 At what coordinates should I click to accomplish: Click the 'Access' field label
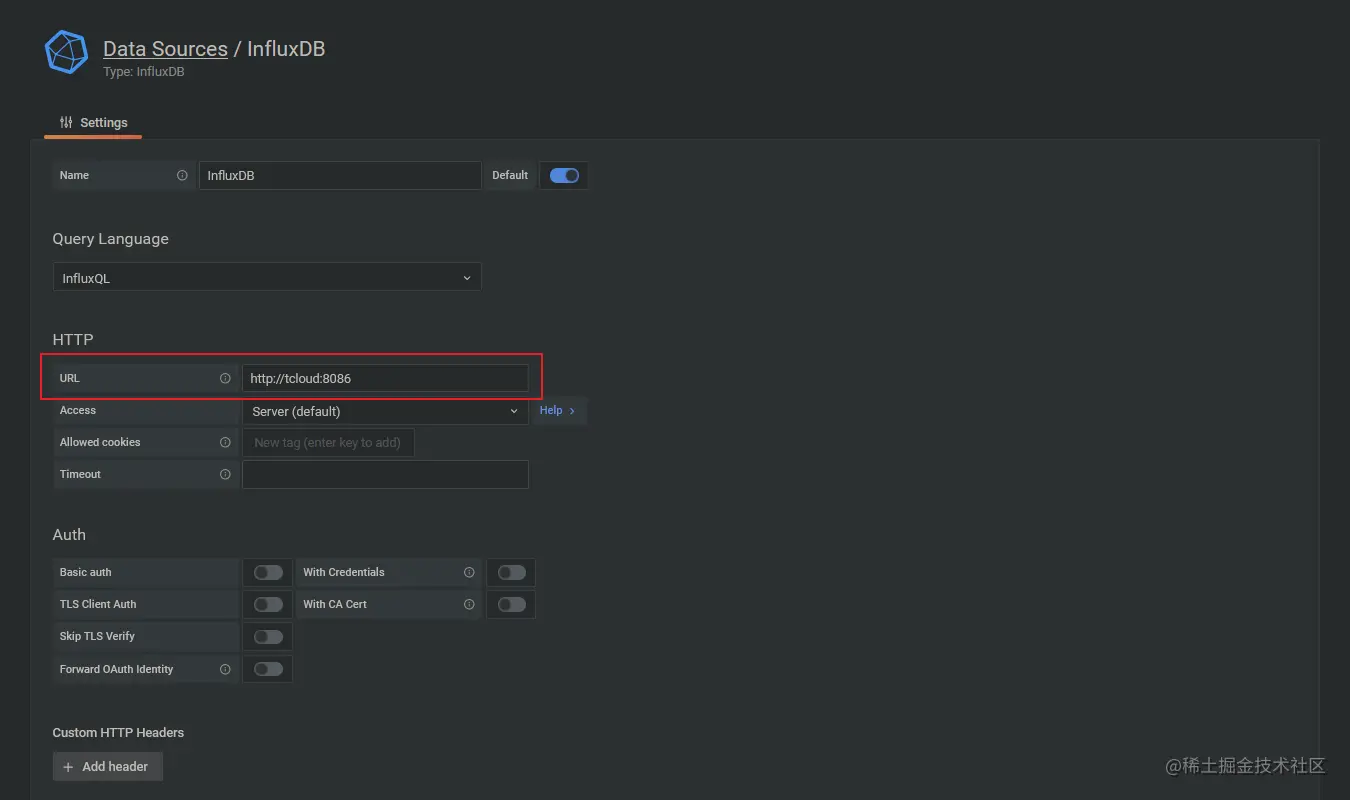(78, 410)
